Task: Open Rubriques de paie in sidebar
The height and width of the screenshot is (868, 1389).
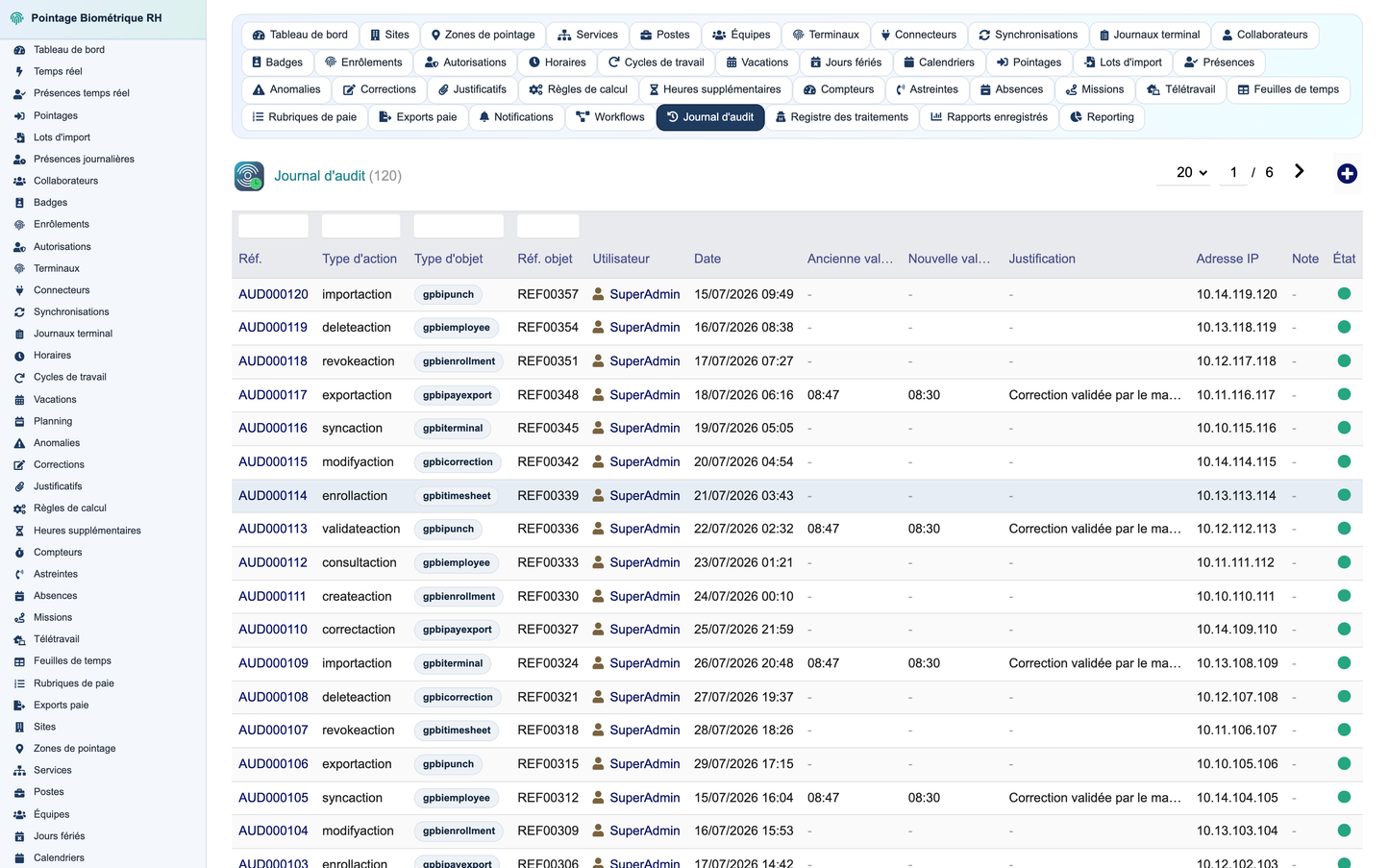Action: (x=74, y=683)
